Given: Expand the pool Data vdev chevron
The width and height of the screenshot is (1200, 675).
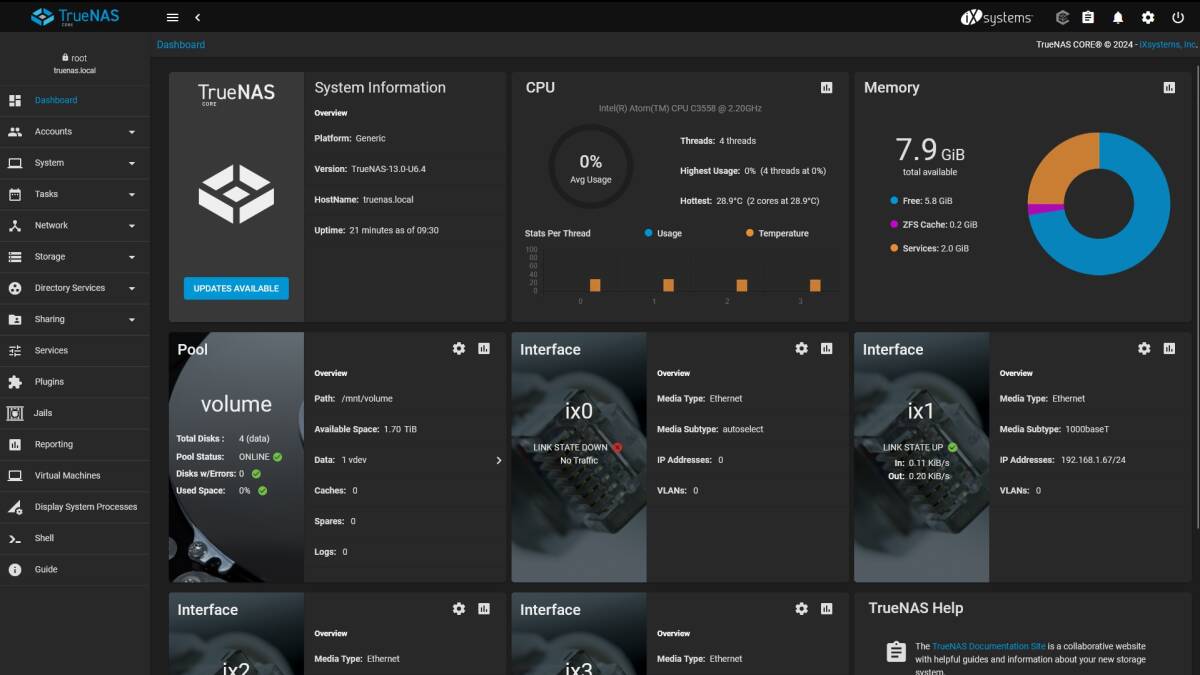Looking at the screenshot, I should point(498,460).
